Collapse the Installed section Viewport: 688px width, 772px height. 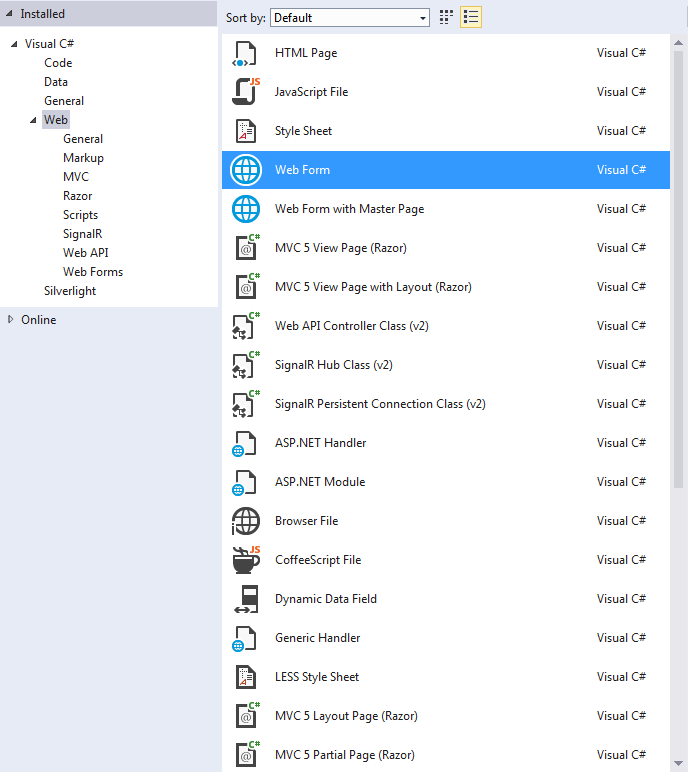pyautogui.click(x=9, y=14)
